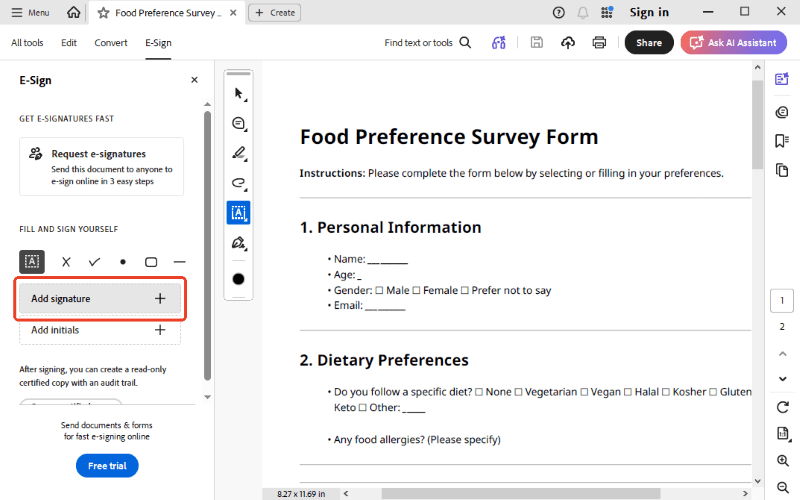Click the horizontal scrollbar right arrow
This screenshot has width=800, height=500.
pyautogui.click(x=745, y=493)
